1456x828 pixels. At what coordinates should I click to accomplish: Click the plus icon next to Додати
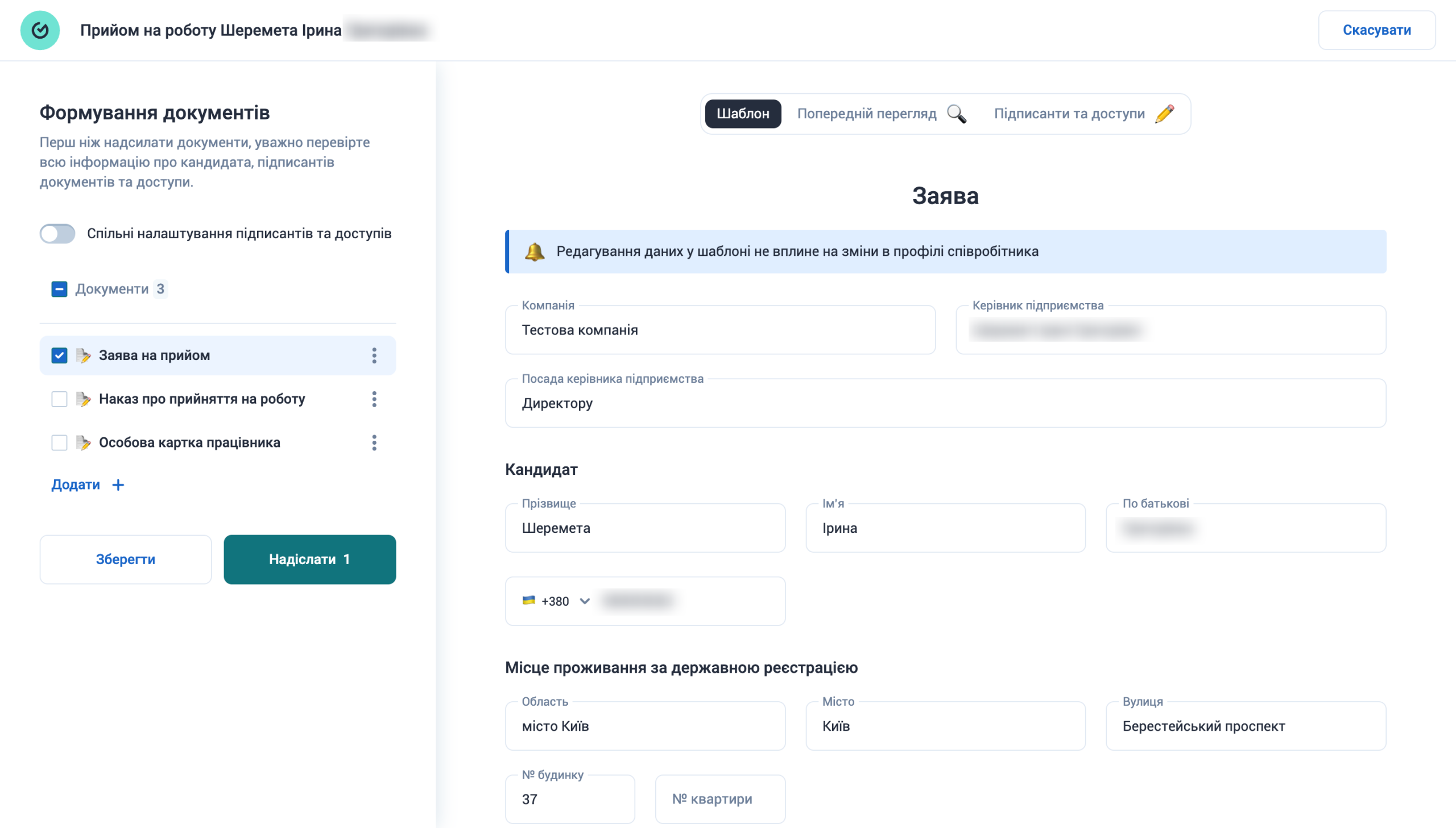(x=118, y=485)
